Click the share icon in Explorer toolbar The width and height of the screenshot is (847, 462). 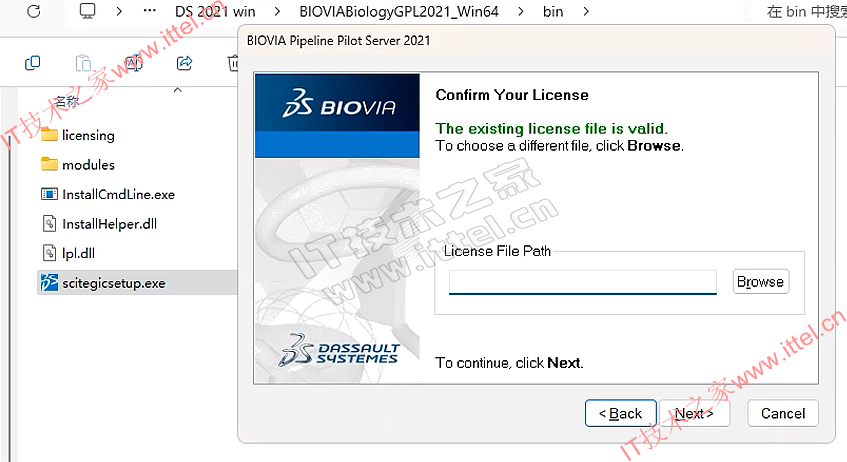[184, 63]
